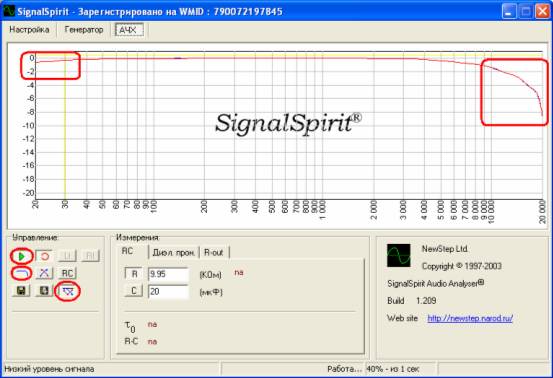This screenshot has height=378, width=553.
Task: Click the 'NewStep Ltd' text
Action: pyautogui.click(x=444, y=249)
